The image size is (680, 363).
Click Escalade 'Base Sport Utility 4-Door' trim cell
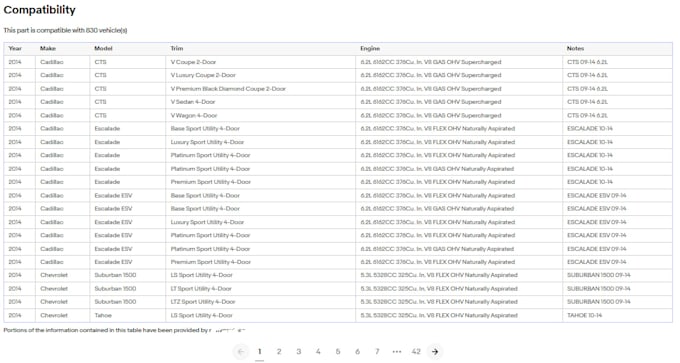click(260, 128)
